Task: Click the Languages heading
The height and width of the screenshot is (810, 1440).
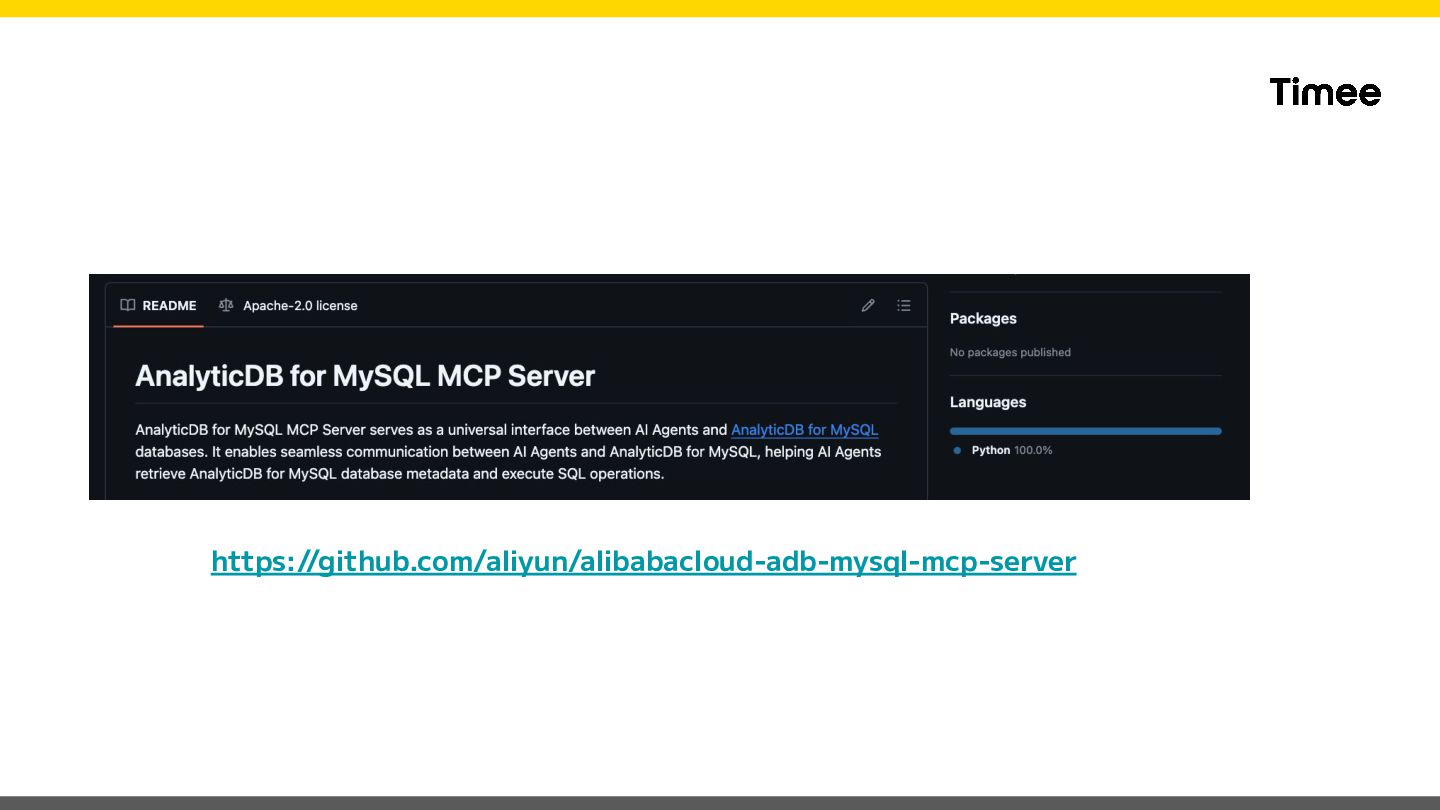Action: pyautogui.click(x=988, y=402)
